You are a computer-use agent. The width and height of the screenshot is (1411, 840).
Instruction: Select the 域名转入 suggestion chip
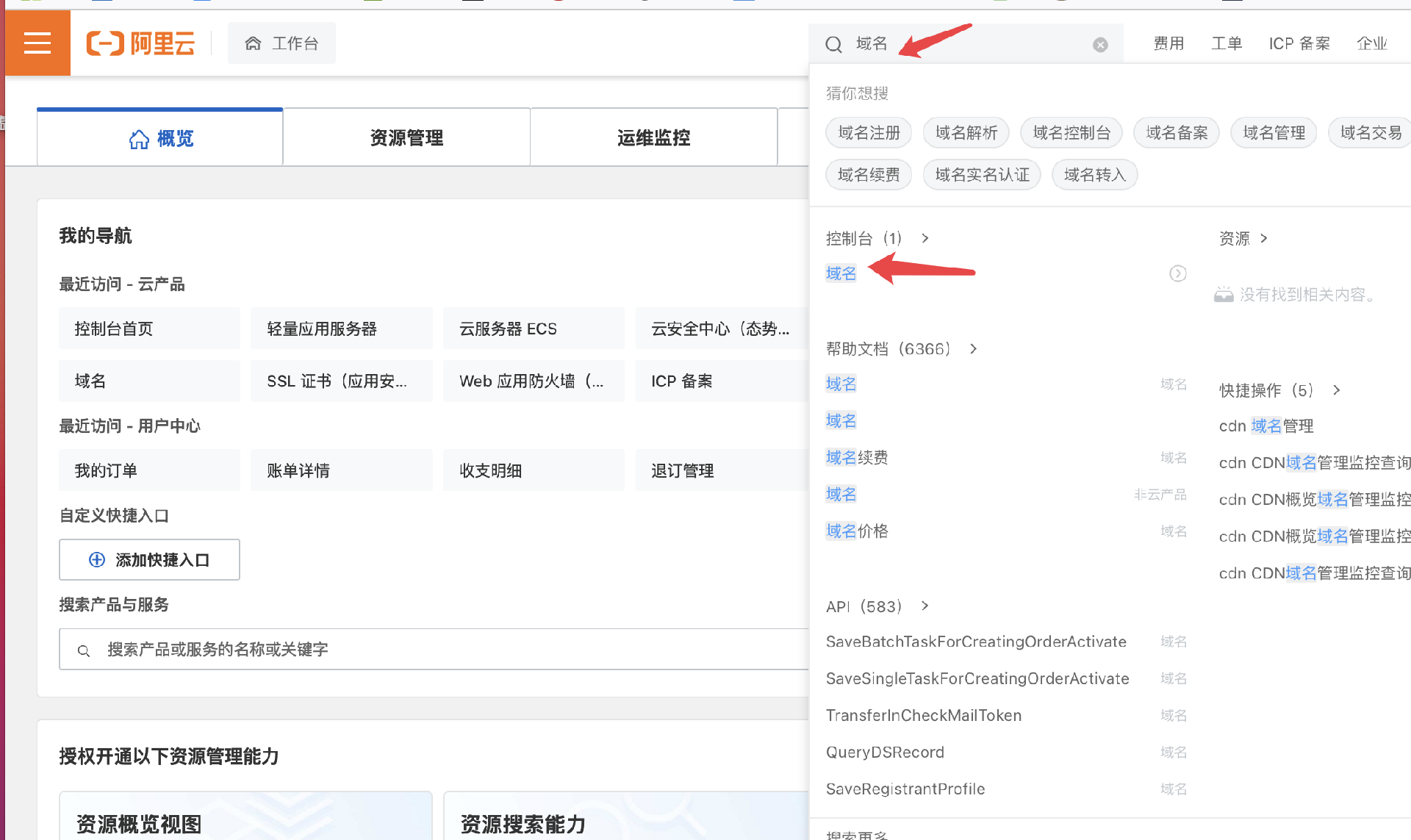coord(1095,174)
